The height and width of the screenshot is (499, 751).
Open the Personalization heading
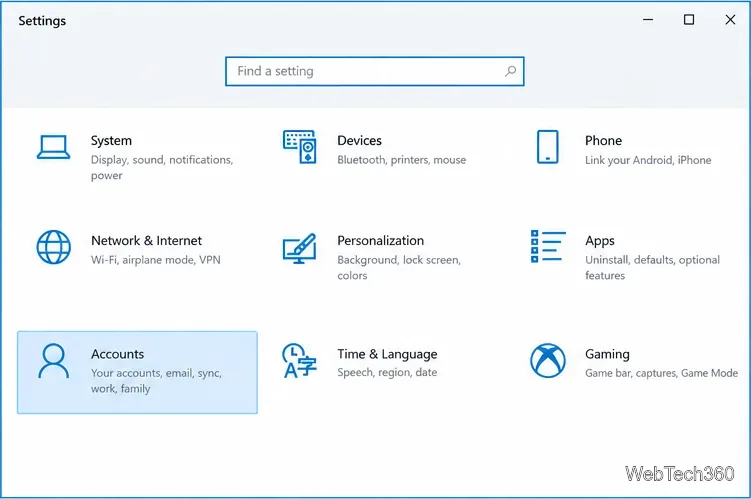pyautogui.click(x=380, y=241)
